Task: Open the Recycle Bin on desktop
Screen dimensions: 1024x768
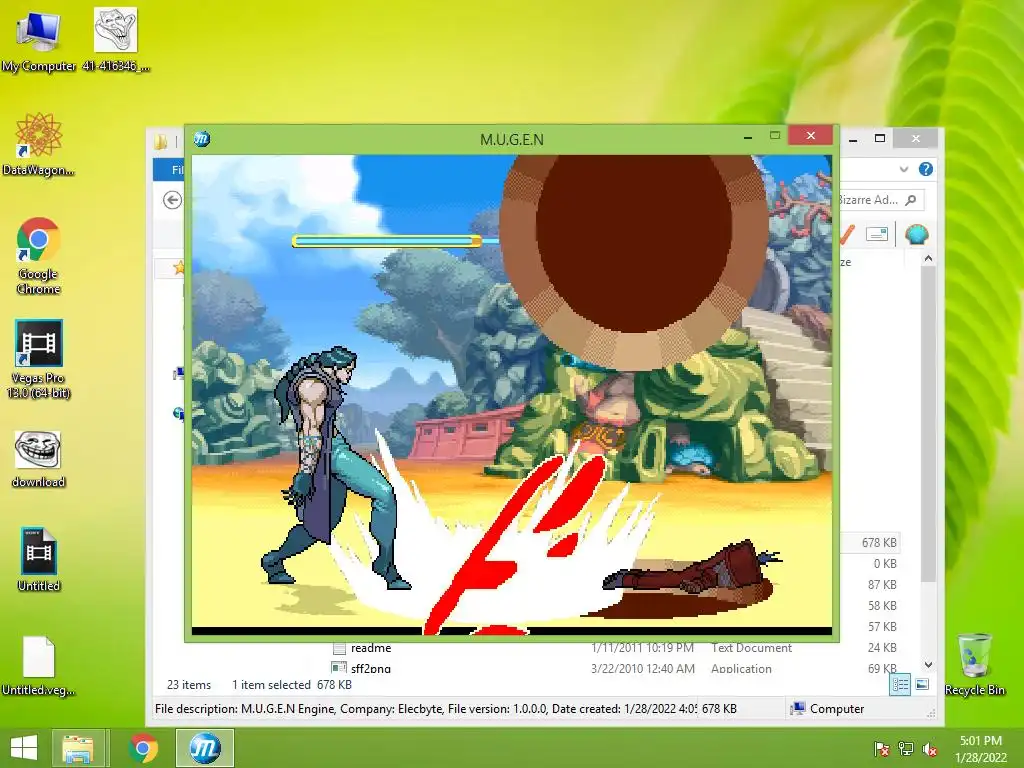Action: coord(974,664)
